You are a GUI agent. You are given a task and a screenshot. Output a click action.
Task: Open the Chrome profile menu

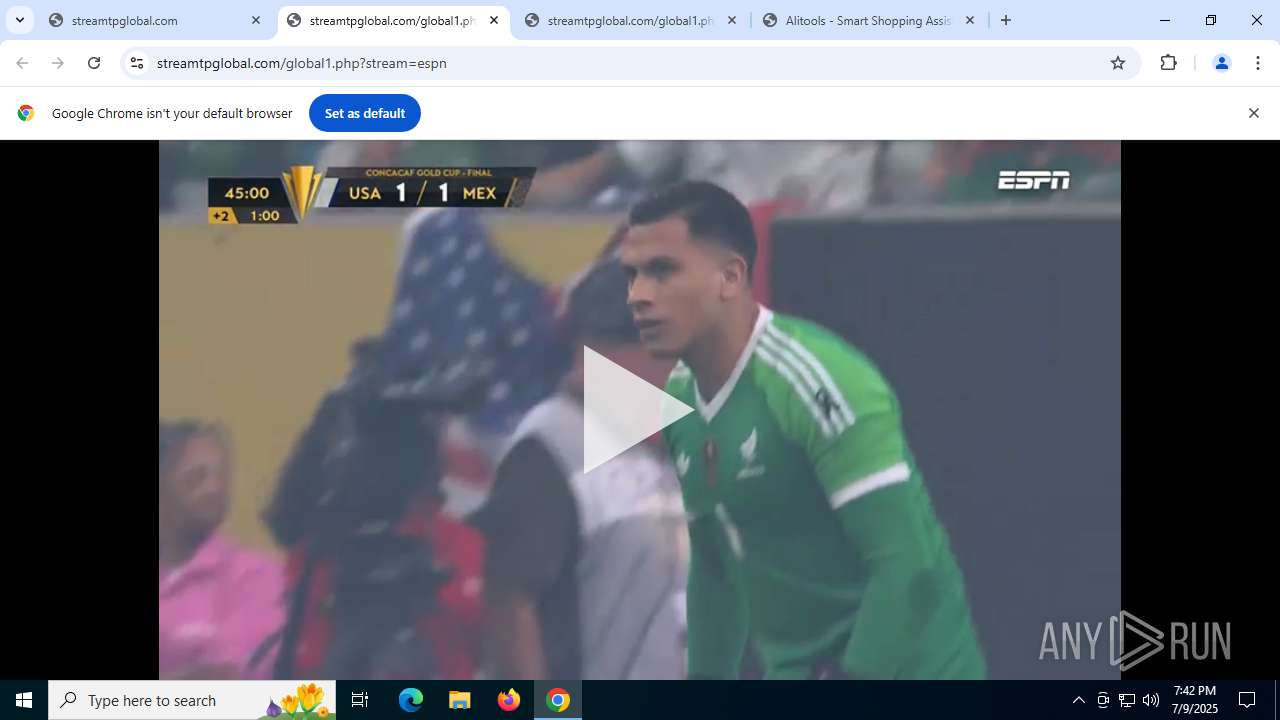1221,63
